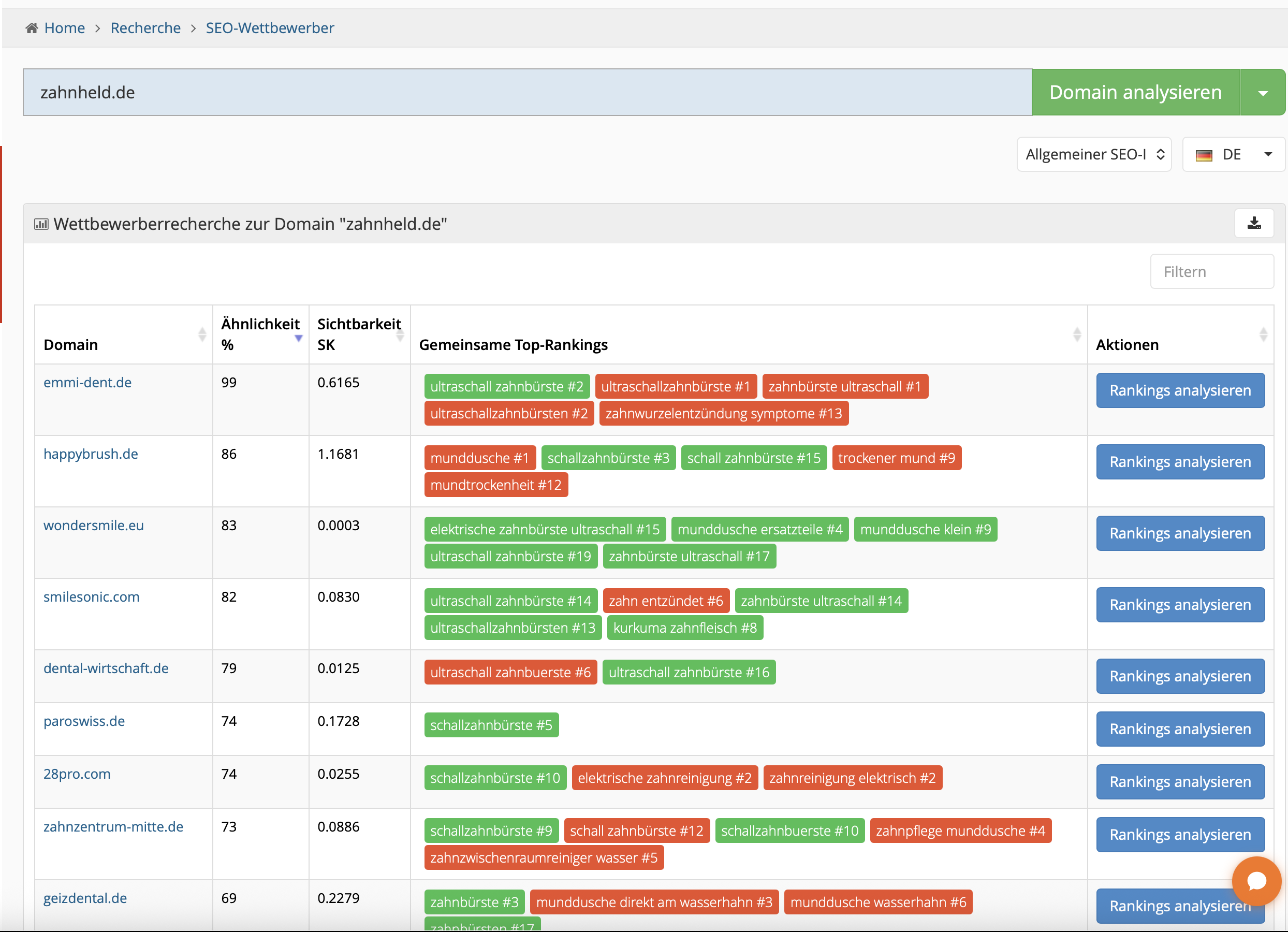
Task: Analyze rankings for smilesonic.com
Action: 1180,605
